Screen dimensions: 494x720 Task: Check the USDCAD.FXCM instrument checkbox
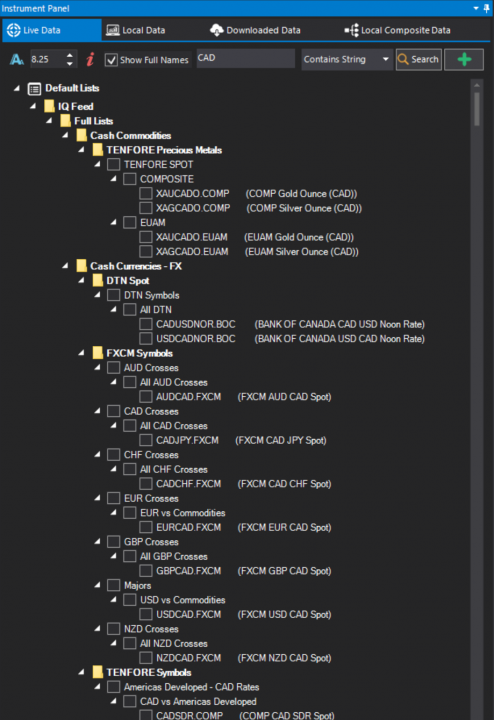[146, 614]
